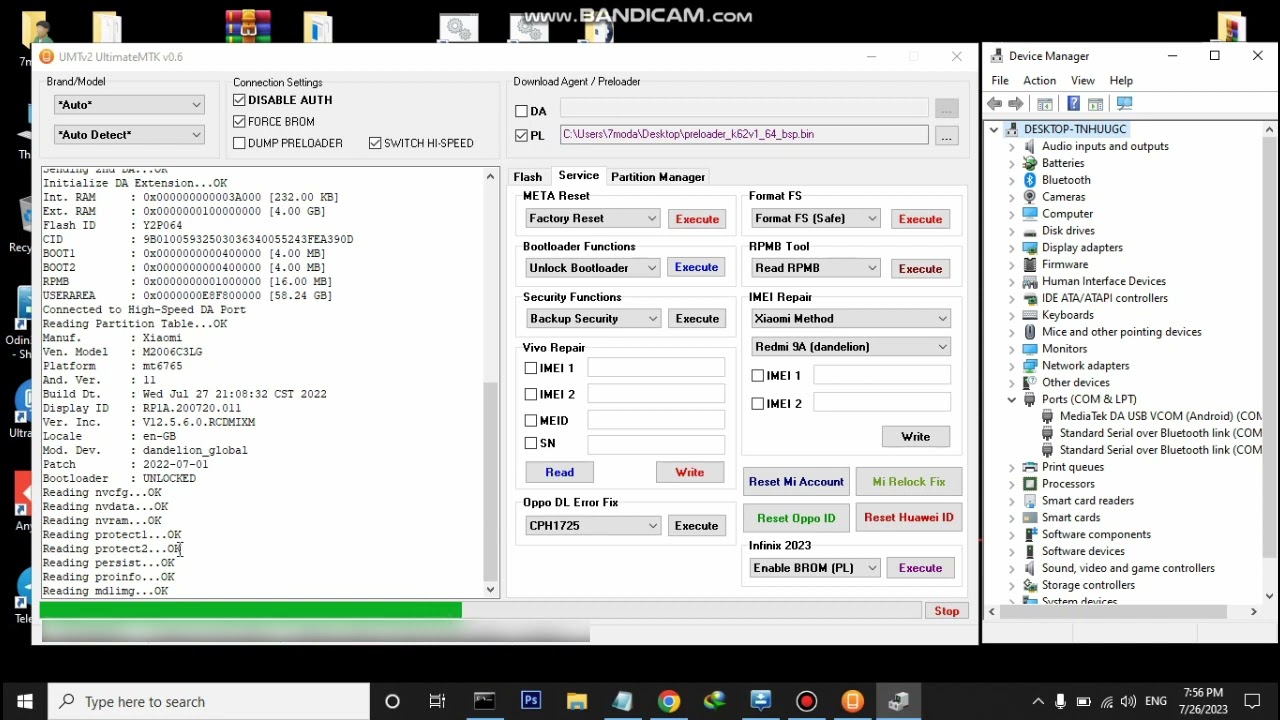Open Read RPMB dropdown
Image resolution: width=1280 pixels, height=720 pixels.
click(815, 268)
